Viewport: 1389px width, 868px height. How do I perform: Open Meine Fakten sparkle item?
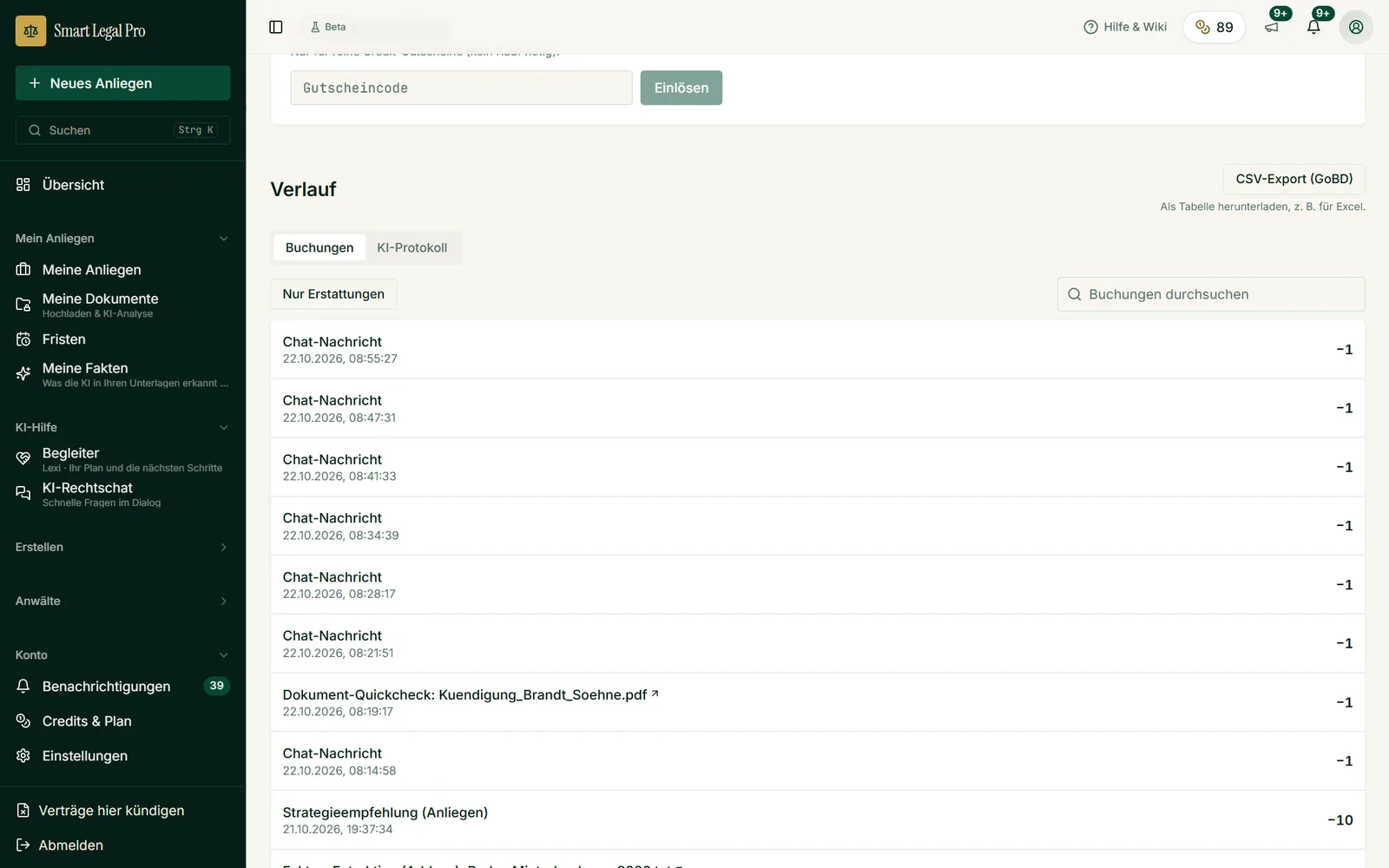(122, 374)
